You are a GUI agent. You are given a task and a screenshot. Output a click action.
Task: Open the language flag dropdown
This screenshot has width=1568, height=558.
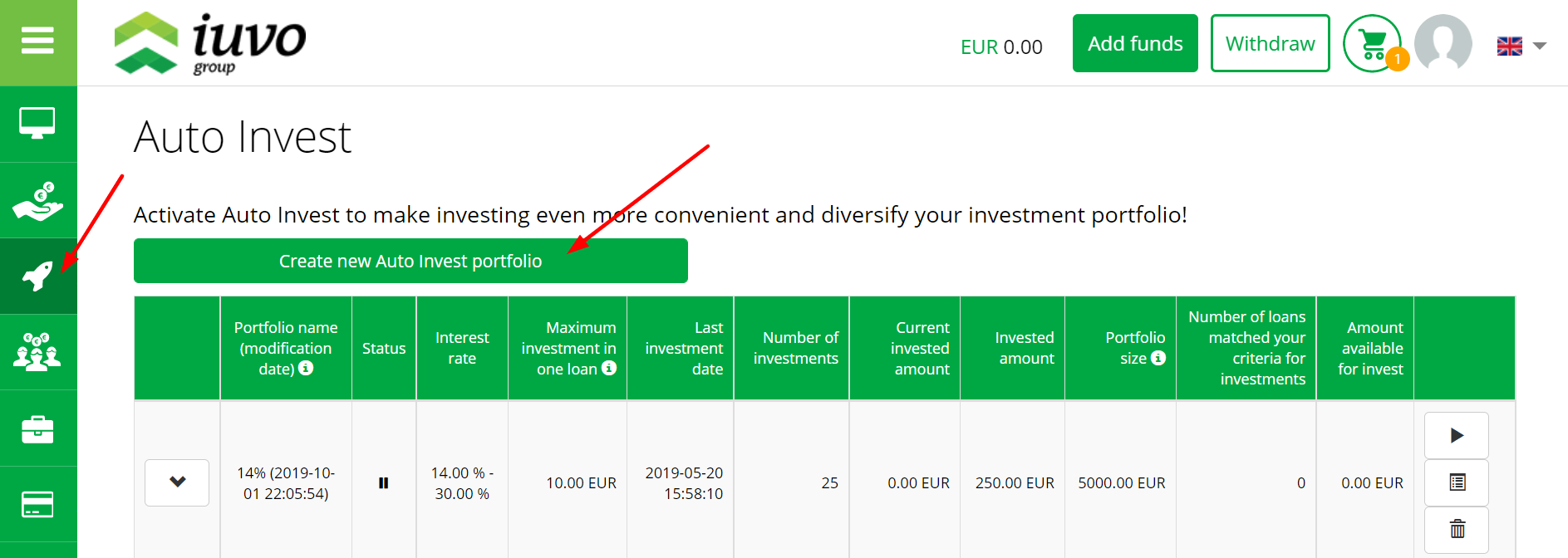click(x=1509, y=46)
